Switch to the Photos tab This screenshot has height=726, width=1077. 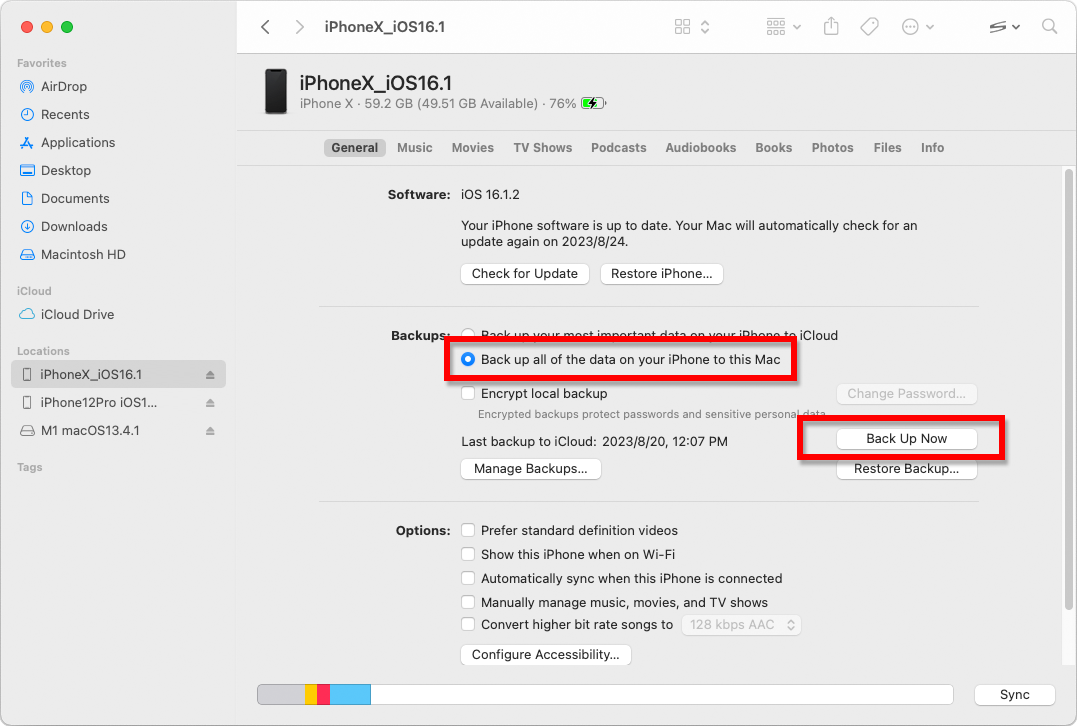pyautogui.click(x=832, y=148)
